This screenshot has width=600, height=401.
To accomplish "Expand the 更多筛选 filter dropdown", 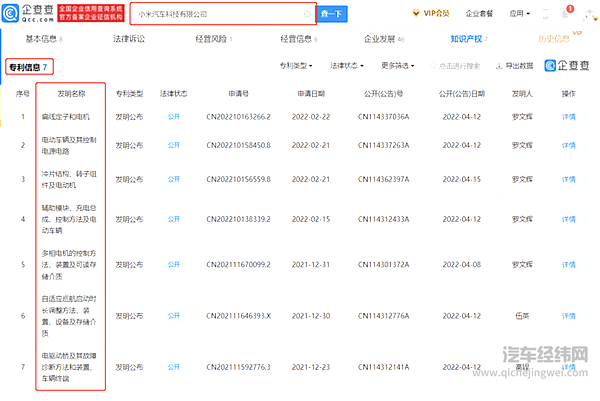I will point(398,66).
